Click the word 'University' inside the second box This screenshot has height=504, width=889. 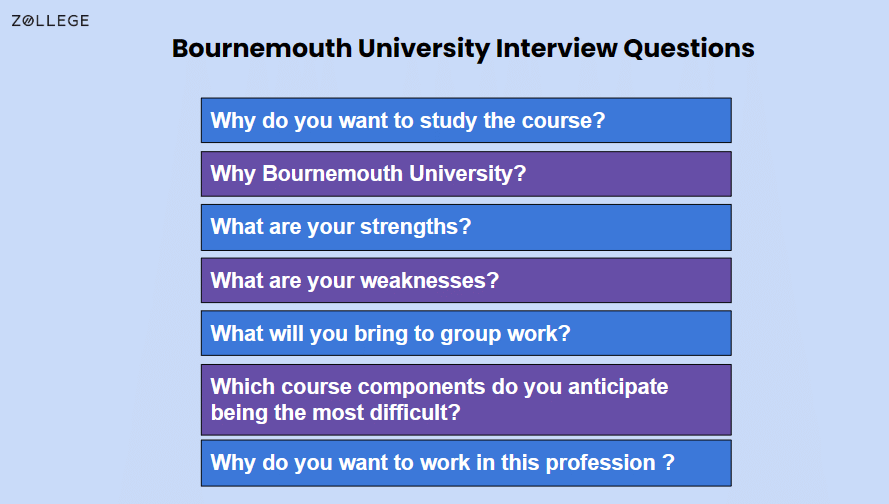pos(468,174)
